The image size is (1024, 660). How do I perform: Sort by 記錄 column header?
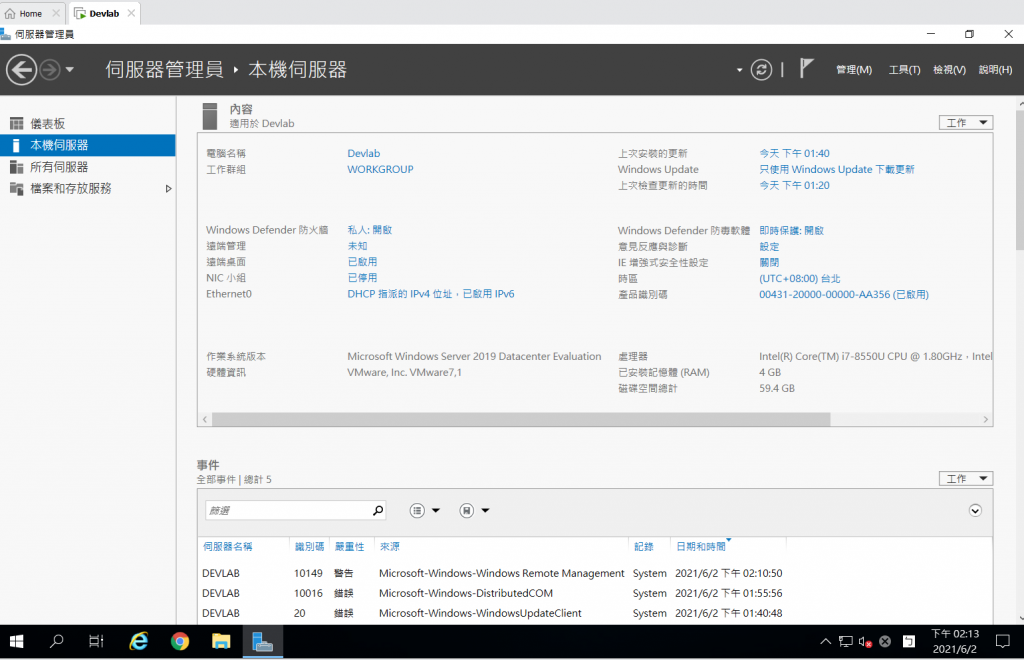tap(643, 546)
